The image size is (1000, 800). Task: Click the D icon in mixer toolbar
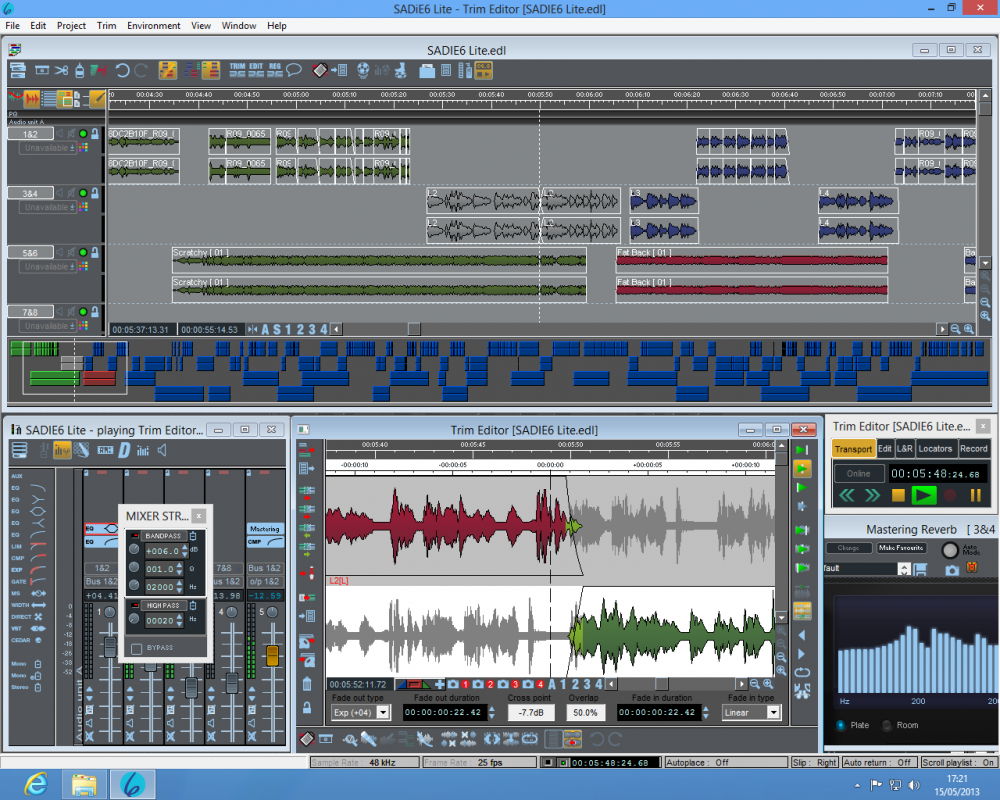(x=124, y=450)
